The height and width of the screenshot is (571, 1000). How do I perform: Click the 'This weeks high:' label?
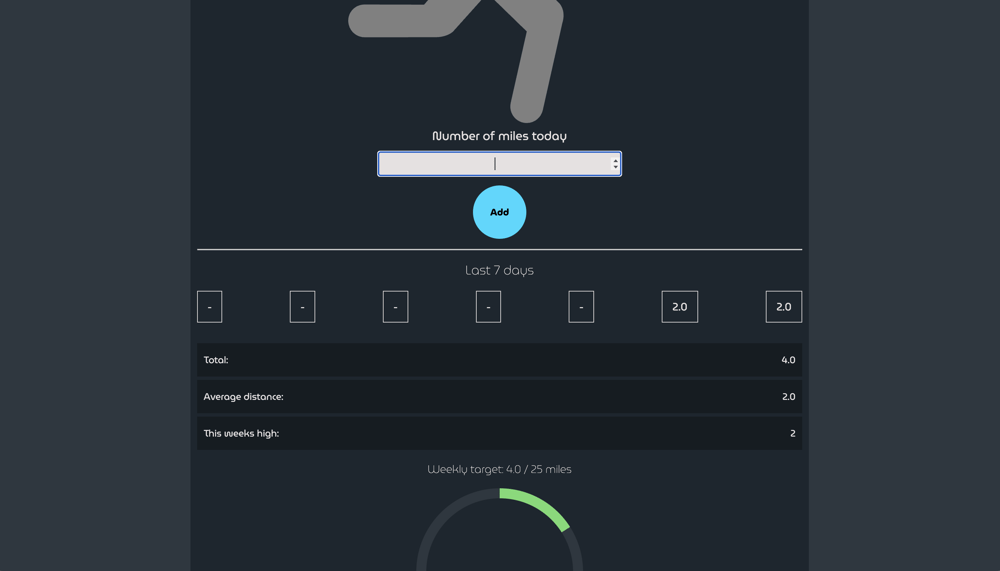[x=241, y=433]
